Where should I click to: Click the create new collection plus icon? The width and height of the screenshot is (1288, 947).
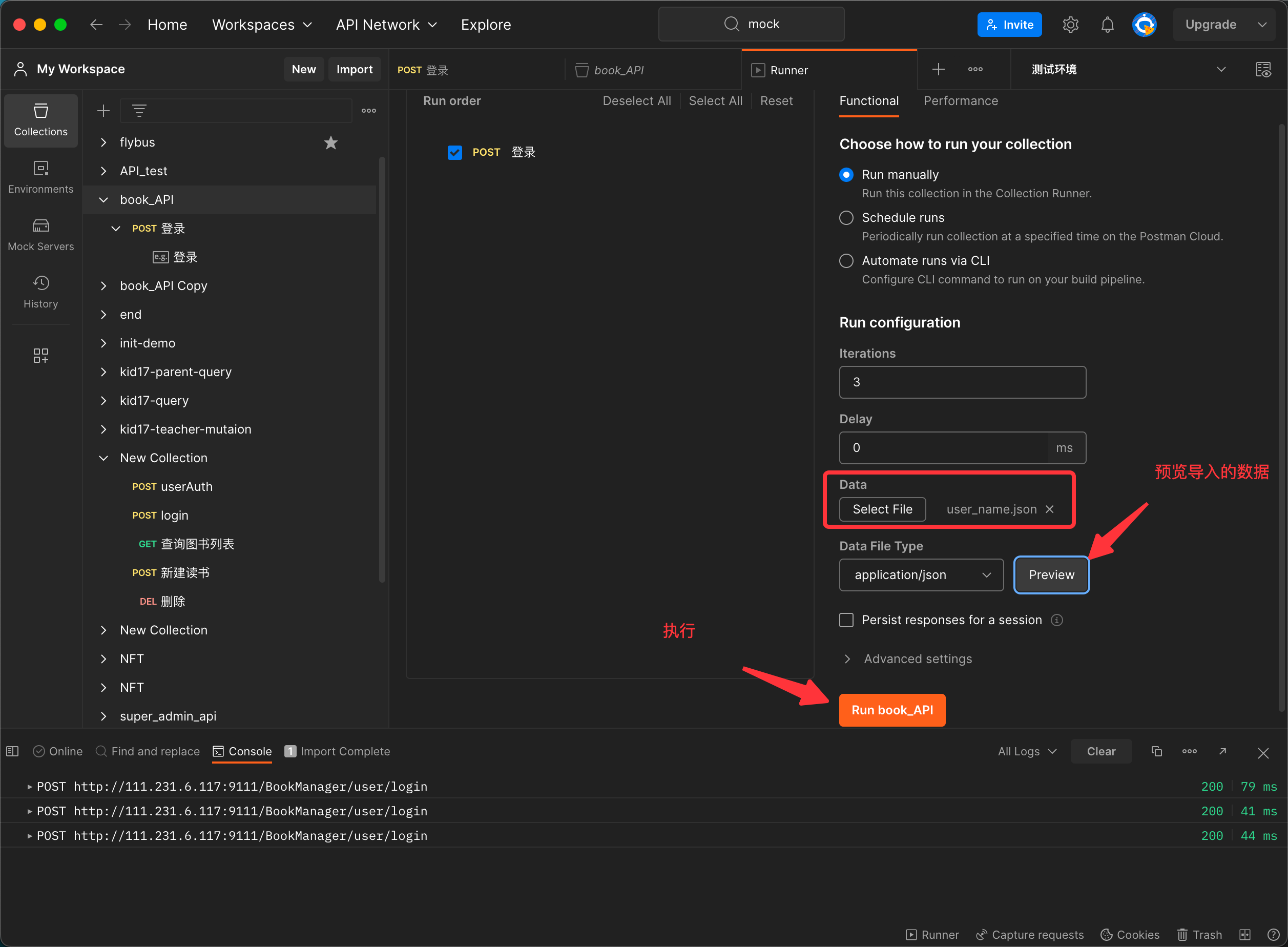(x=103, y=111)
